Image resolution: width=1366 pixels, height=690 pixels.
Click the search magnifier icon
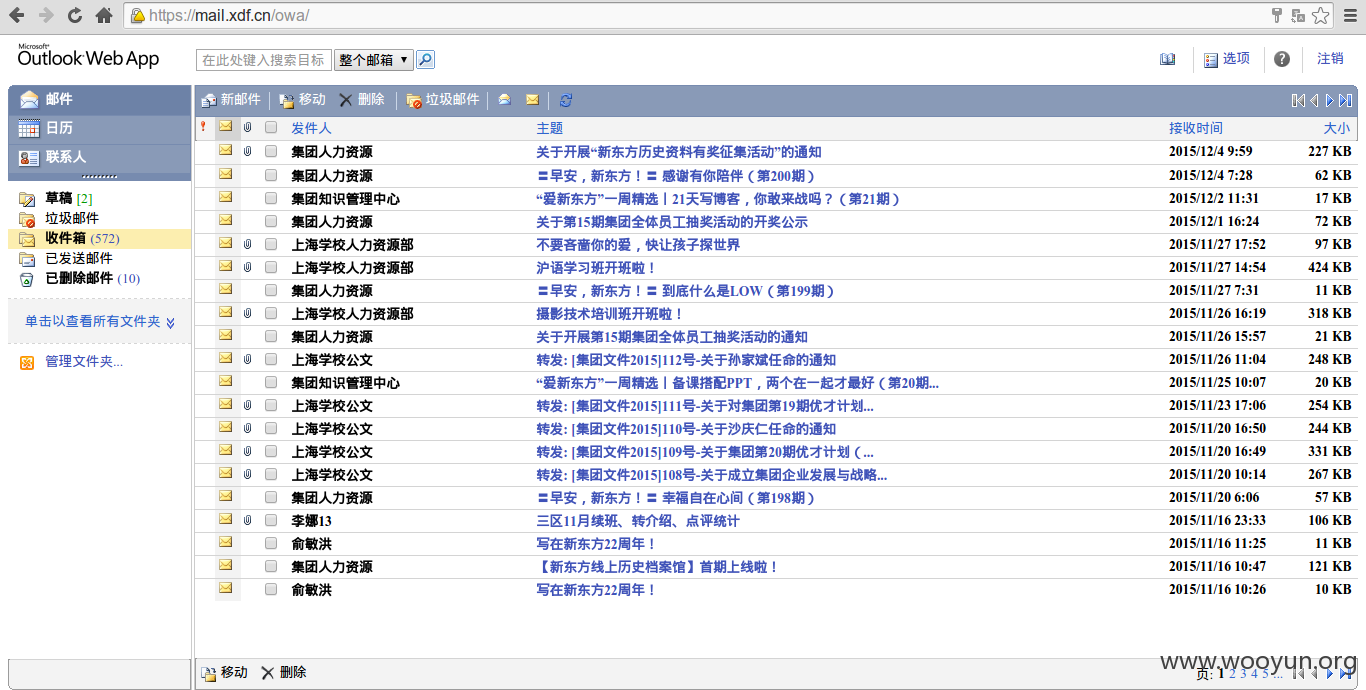(x=425, y=60)
